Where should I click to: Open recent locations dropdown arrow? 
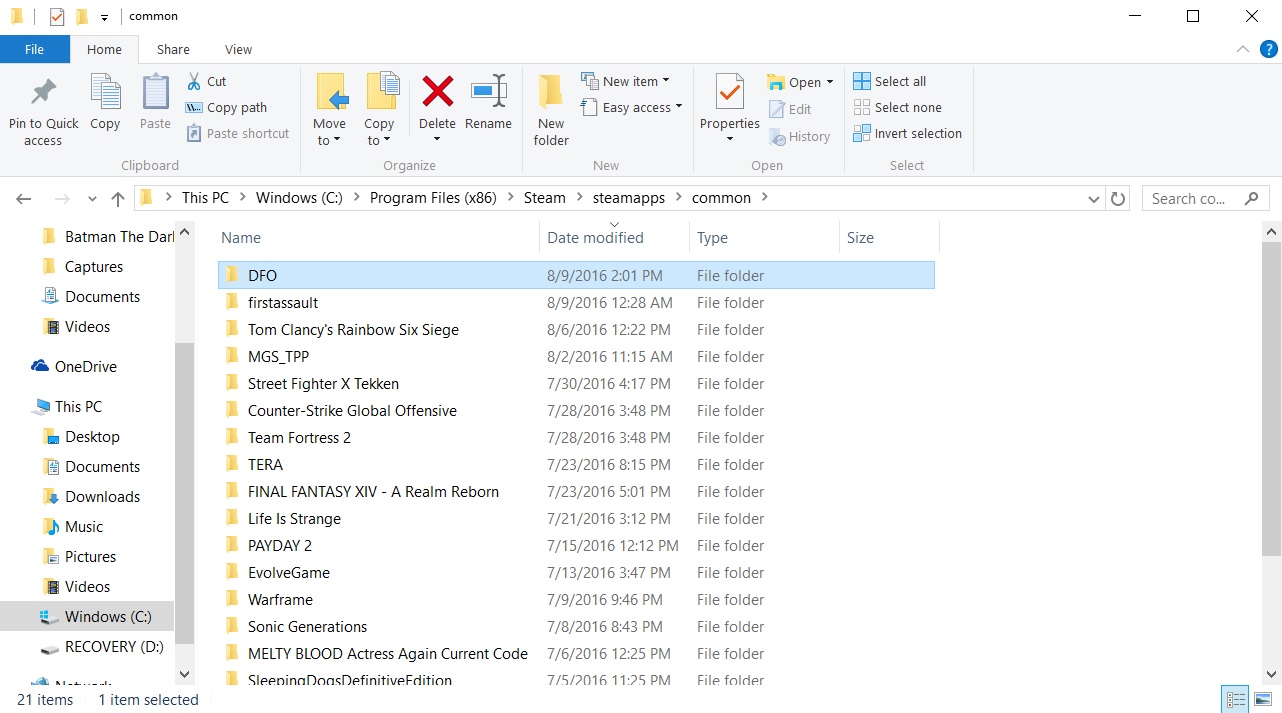point(92,198)
